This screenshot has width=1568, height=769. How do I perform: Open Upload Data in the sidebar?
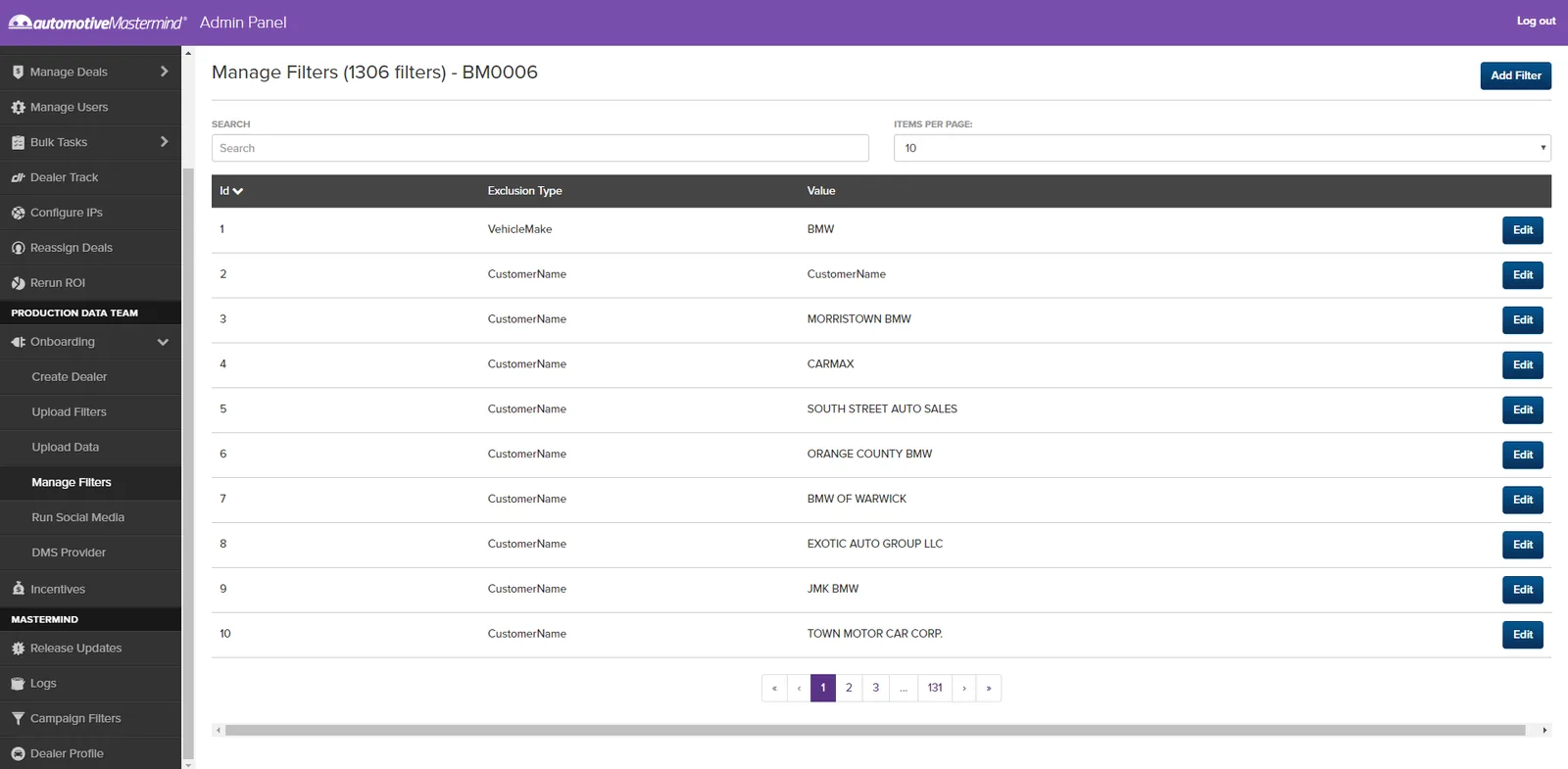coord(65,448)
